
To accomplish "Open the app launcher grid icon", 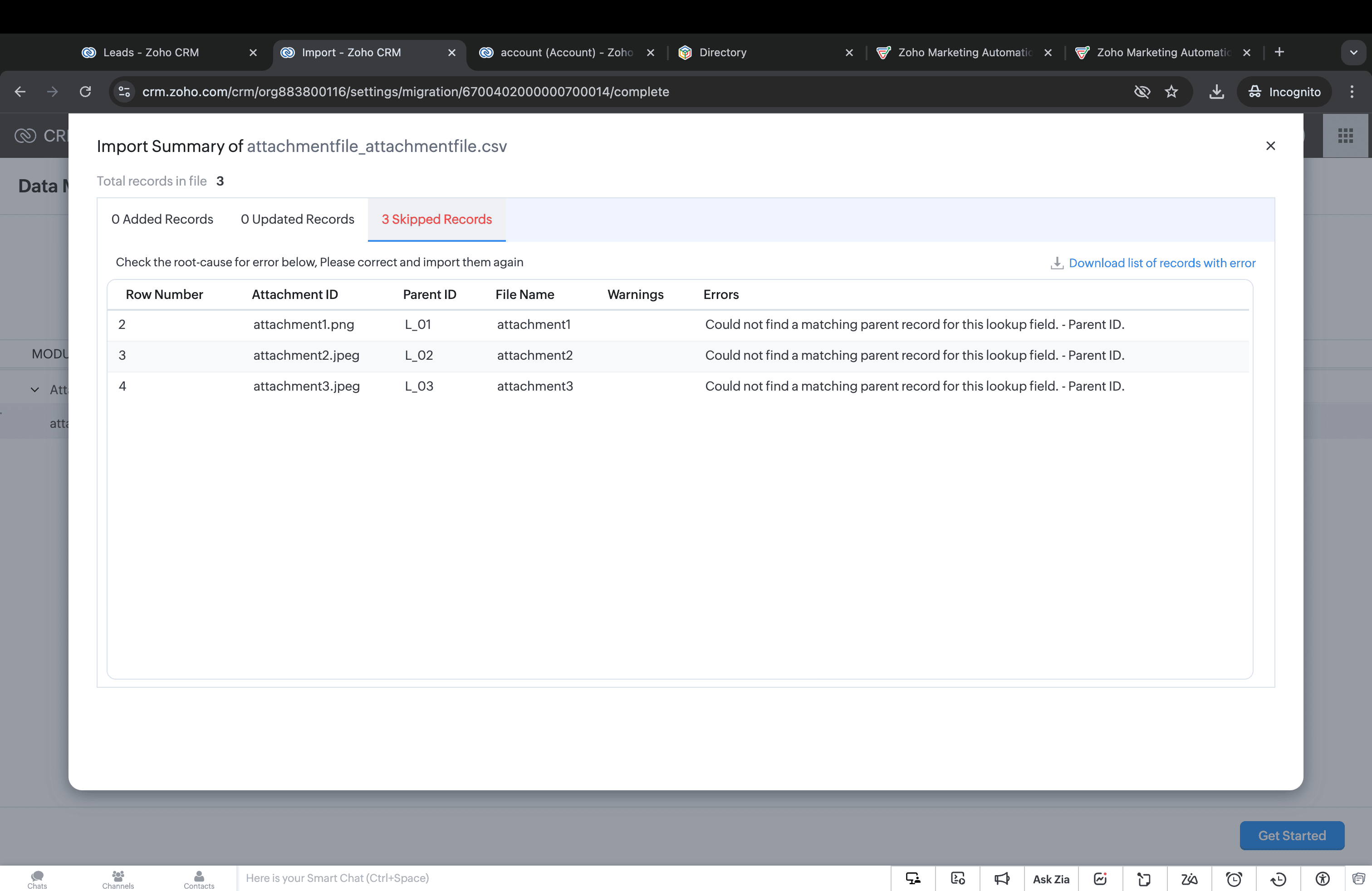I will click(1345, 136).
